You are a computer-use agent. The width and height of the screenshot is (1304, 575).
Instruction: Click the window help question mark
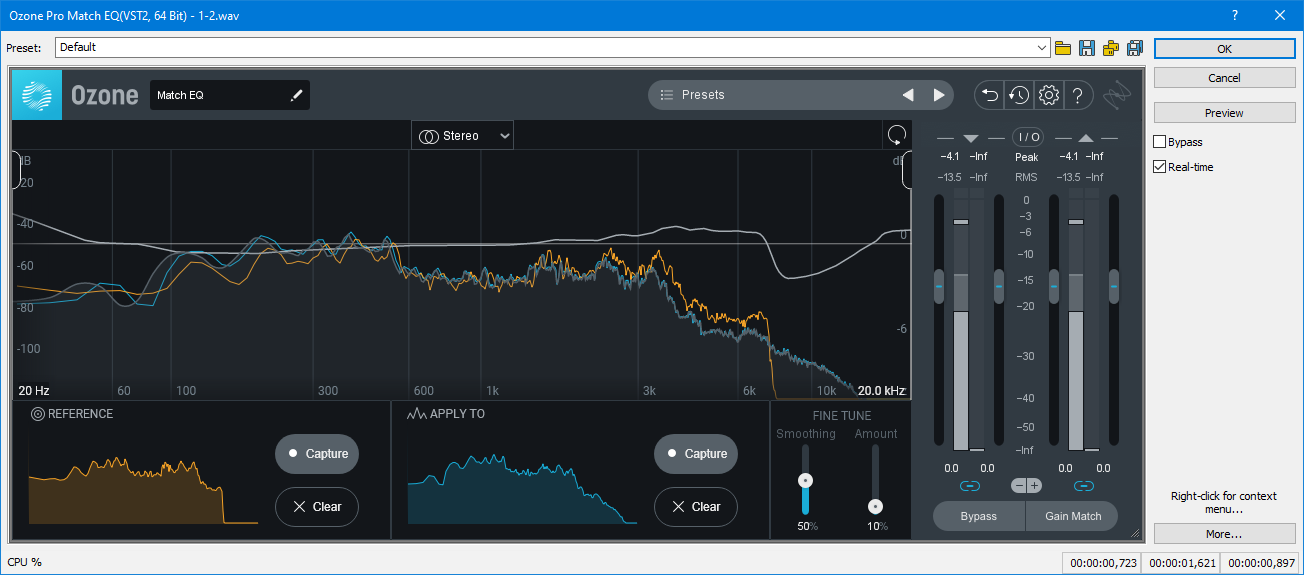tap(1236, 15)
